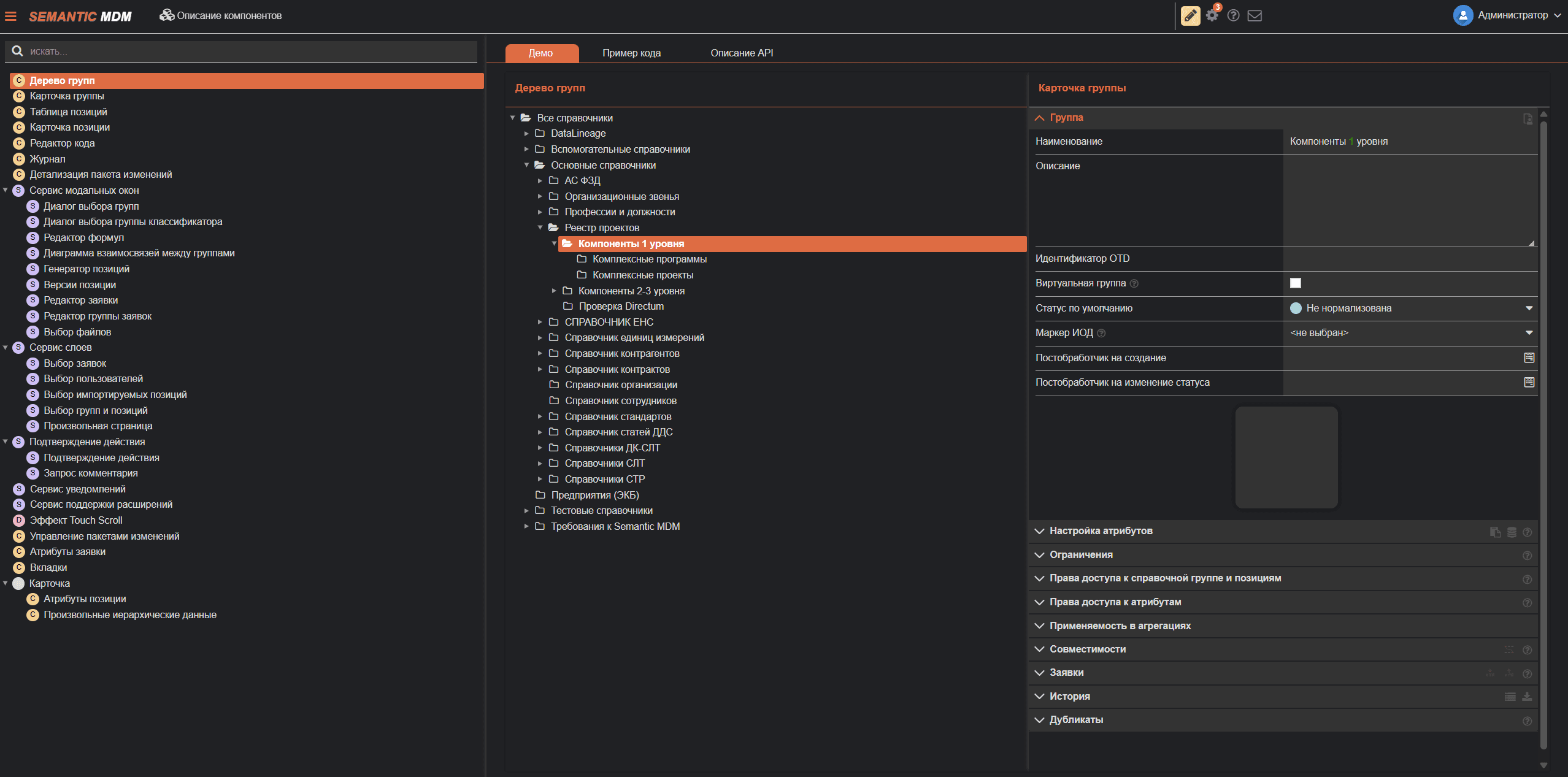Open help icon for Права доступа к атрибутам
This screenshot has height=777, width=1568.
coord(1528,603)
